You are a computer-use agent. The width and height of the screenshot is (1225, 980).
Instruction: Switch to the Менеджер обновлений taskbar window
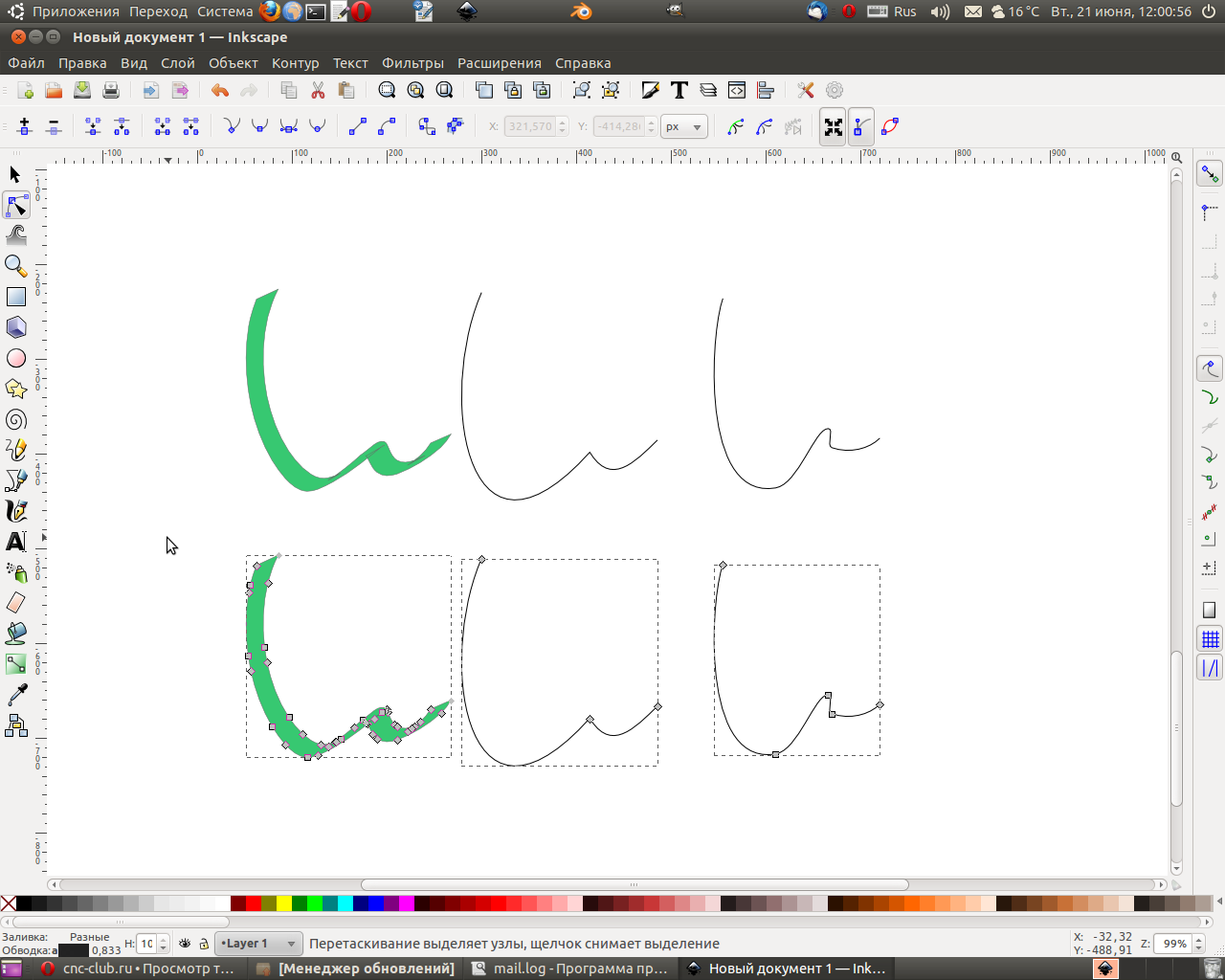click(x=356, y=969)
